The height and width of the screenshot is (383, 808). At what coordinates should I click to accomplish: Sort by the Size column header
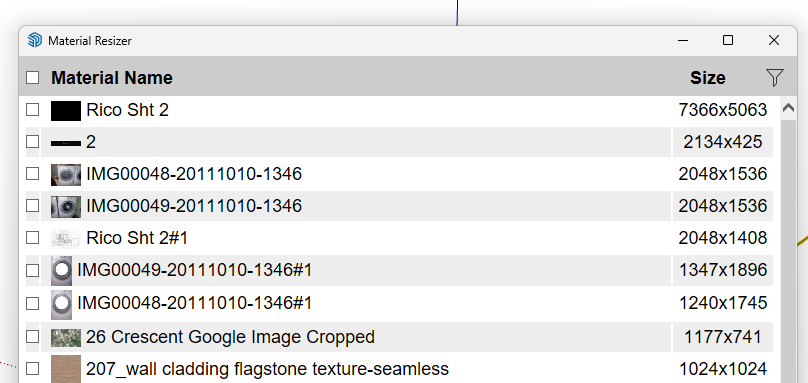point(708,78)
